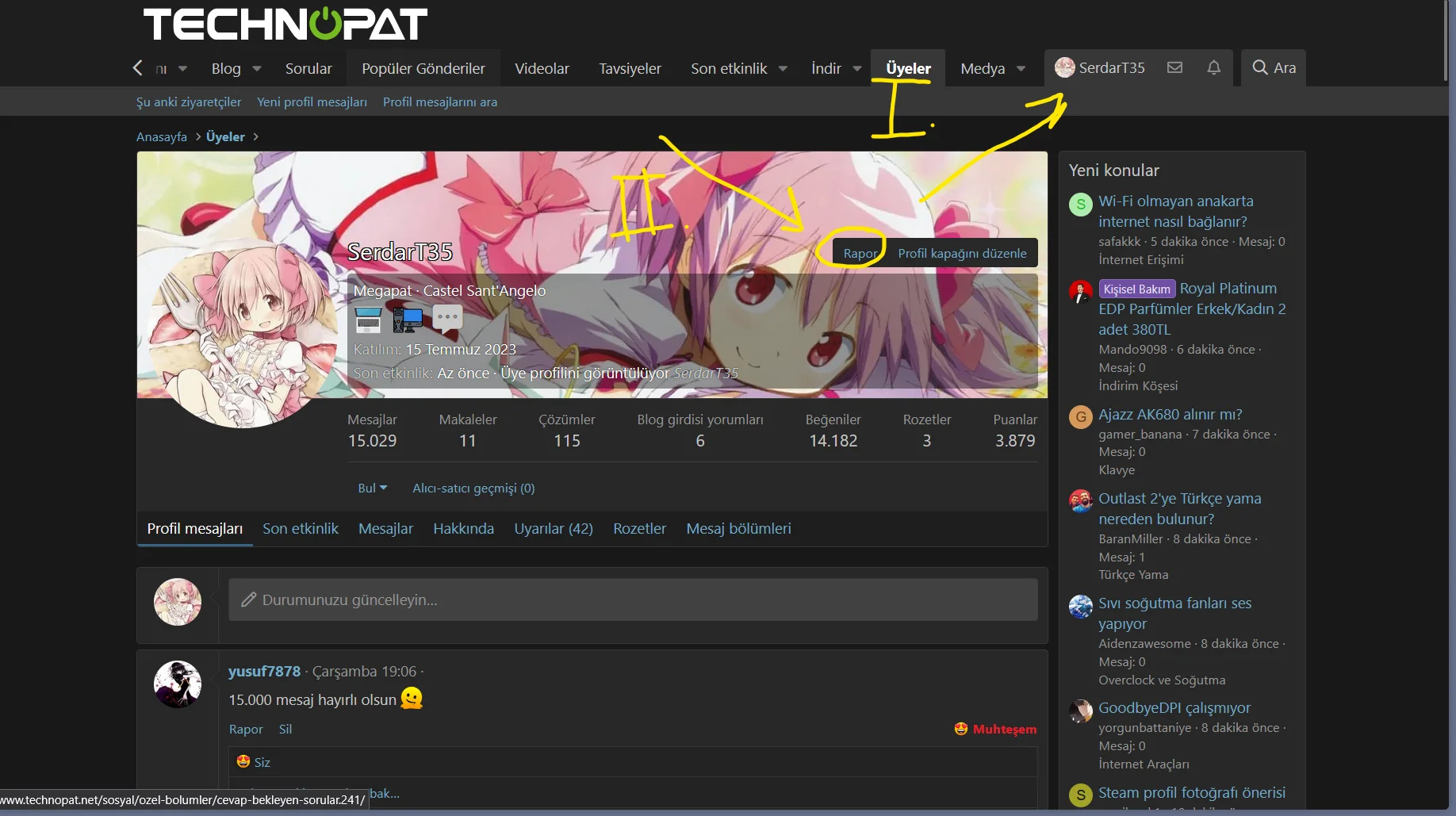Open gamer_banana's orange G avatar
Screen dimensions: 1456x816
tap(1081, 417)
